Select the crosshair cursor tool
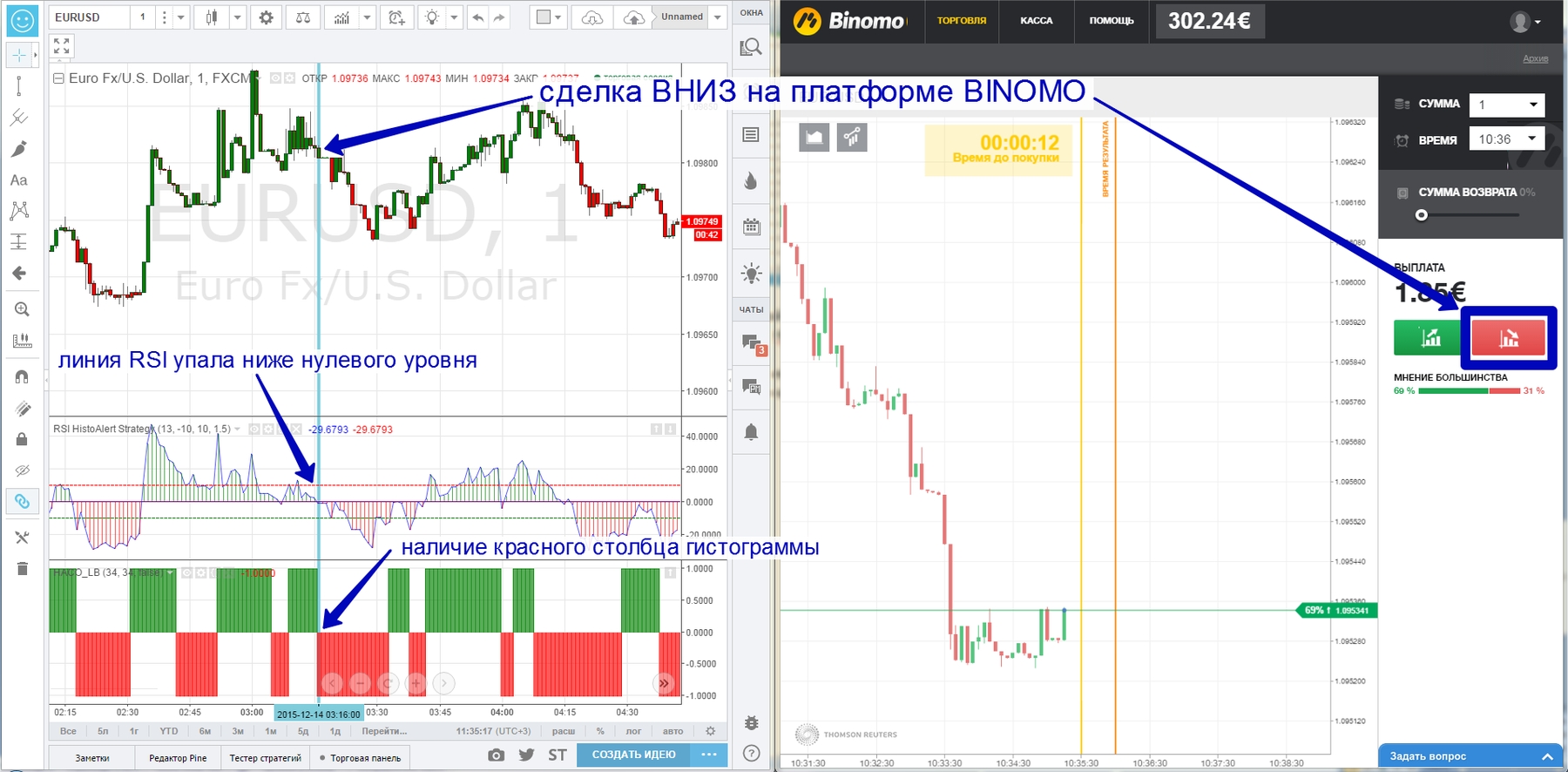1568x772 pixels. point(19,55)
